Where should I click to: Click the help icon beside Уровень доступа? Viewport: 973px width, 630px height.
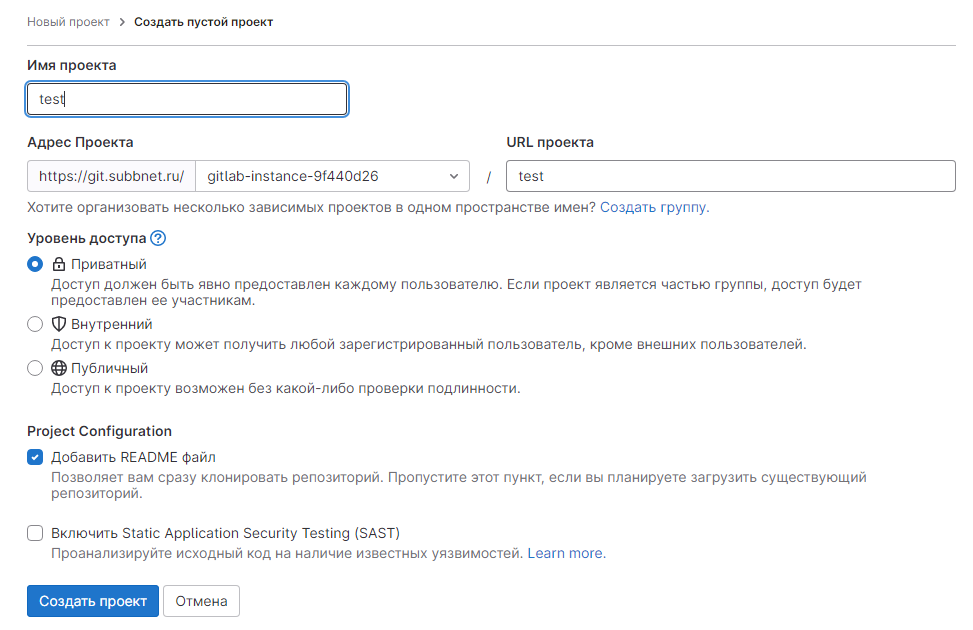(x=158, y=239)
